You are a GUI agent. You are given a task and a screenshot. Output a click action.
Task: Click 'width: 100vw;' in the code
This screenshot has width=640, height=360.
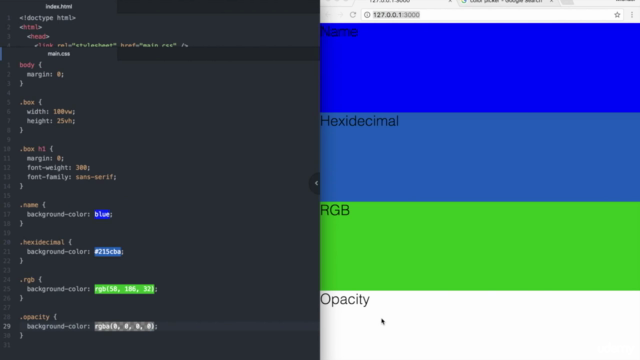click(x=51, y=111)
